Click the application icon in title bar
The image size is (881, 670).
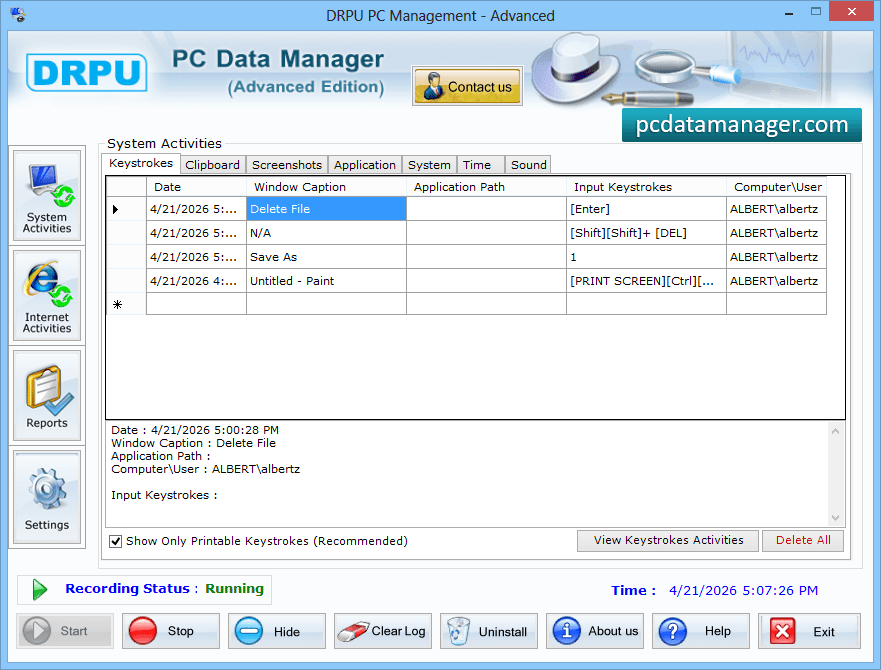click(18, 15)
